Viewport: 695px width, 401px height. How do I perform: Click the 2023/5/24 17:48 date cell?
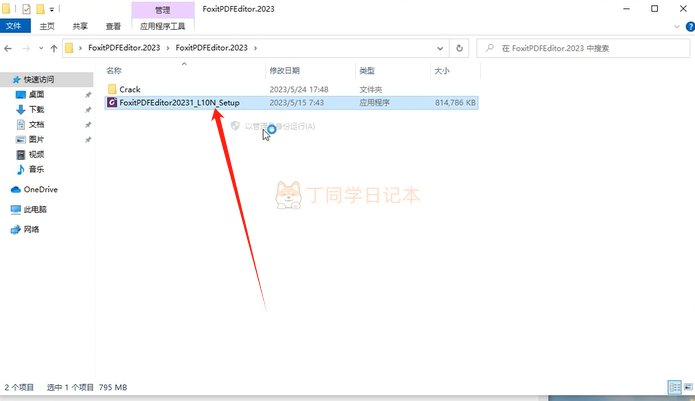pos(299,89)
